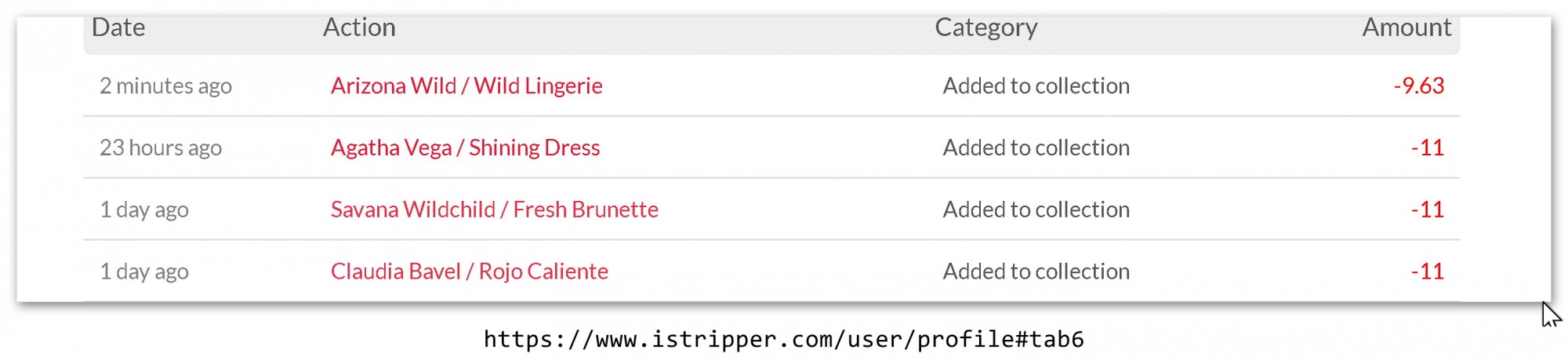
Task: Click "1 day ago" in Savana Wildchild row
Action: pyautogui.click(x=144, y=210)
